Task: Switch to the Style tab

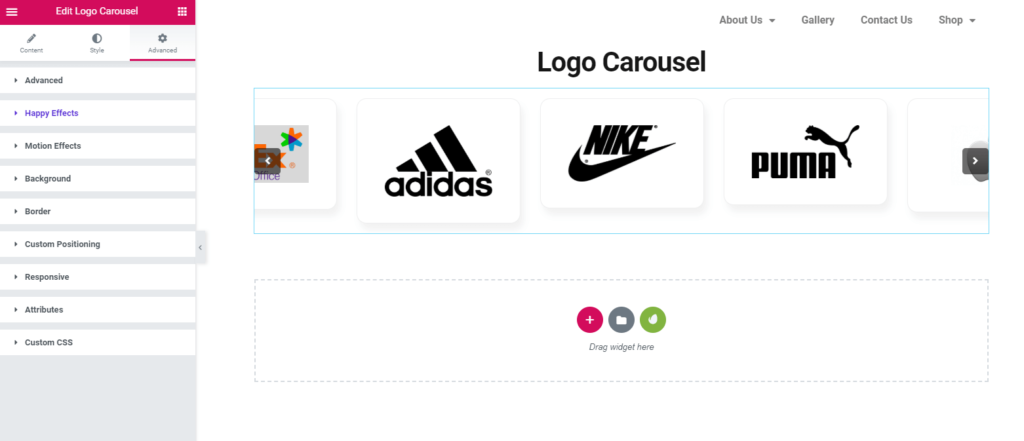Action: pyautogui.click(x=97, y=42)
